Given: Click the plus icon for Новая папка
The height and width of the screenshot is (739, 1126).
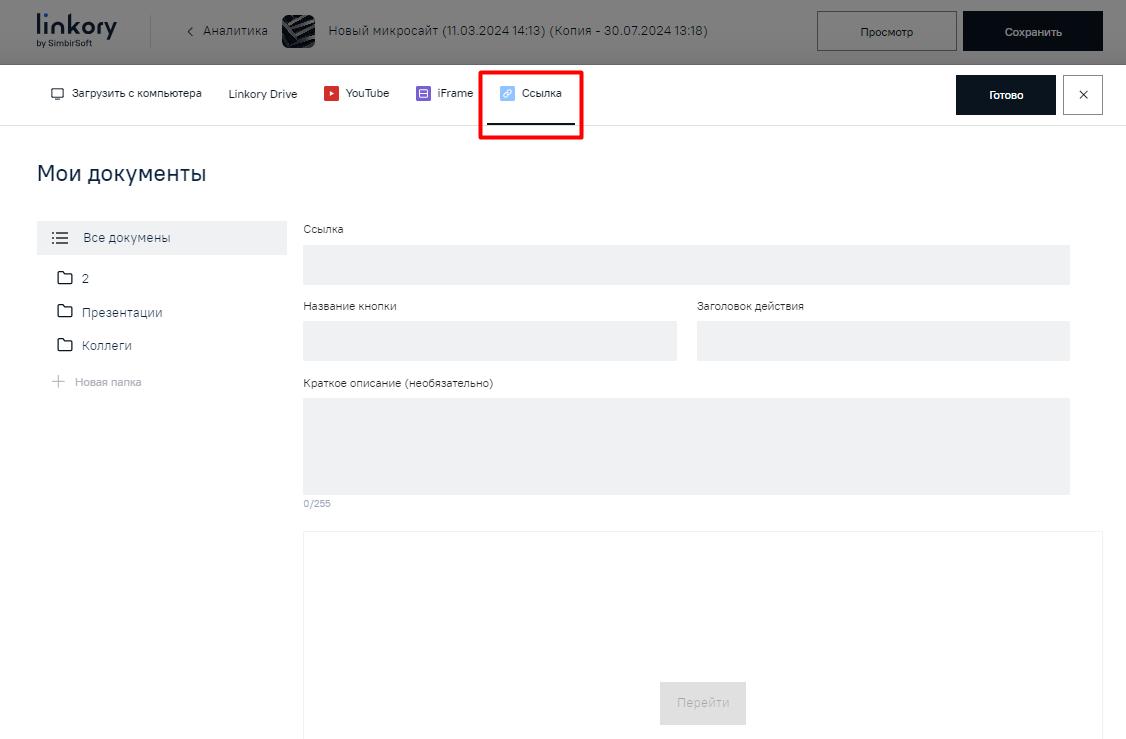Looking at the screenshot, I should [58, 382].
